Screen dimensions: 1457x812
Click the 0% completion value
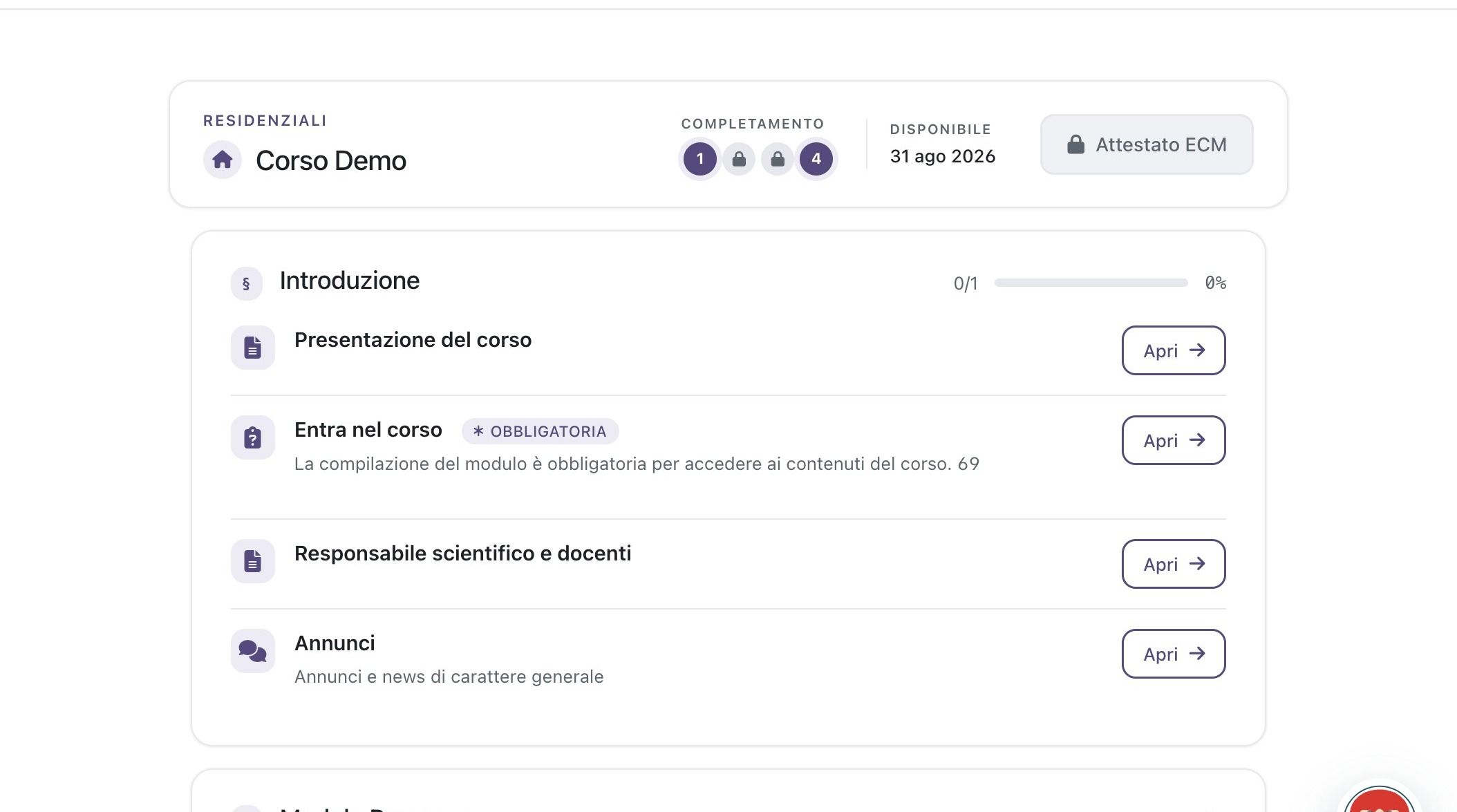[x=1215, y=283]
